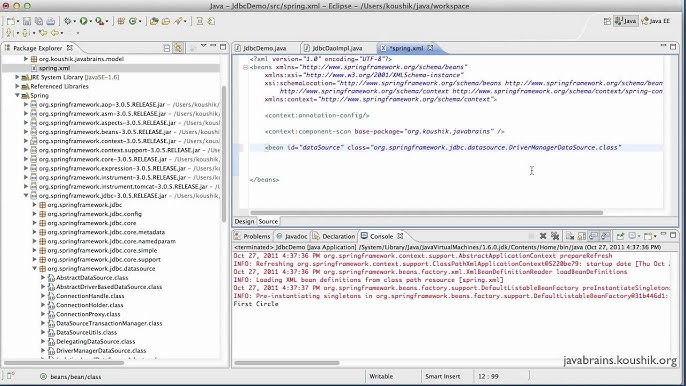Switch to the Java EE perspective
This screenshot has height=386, width=686.
655,21
